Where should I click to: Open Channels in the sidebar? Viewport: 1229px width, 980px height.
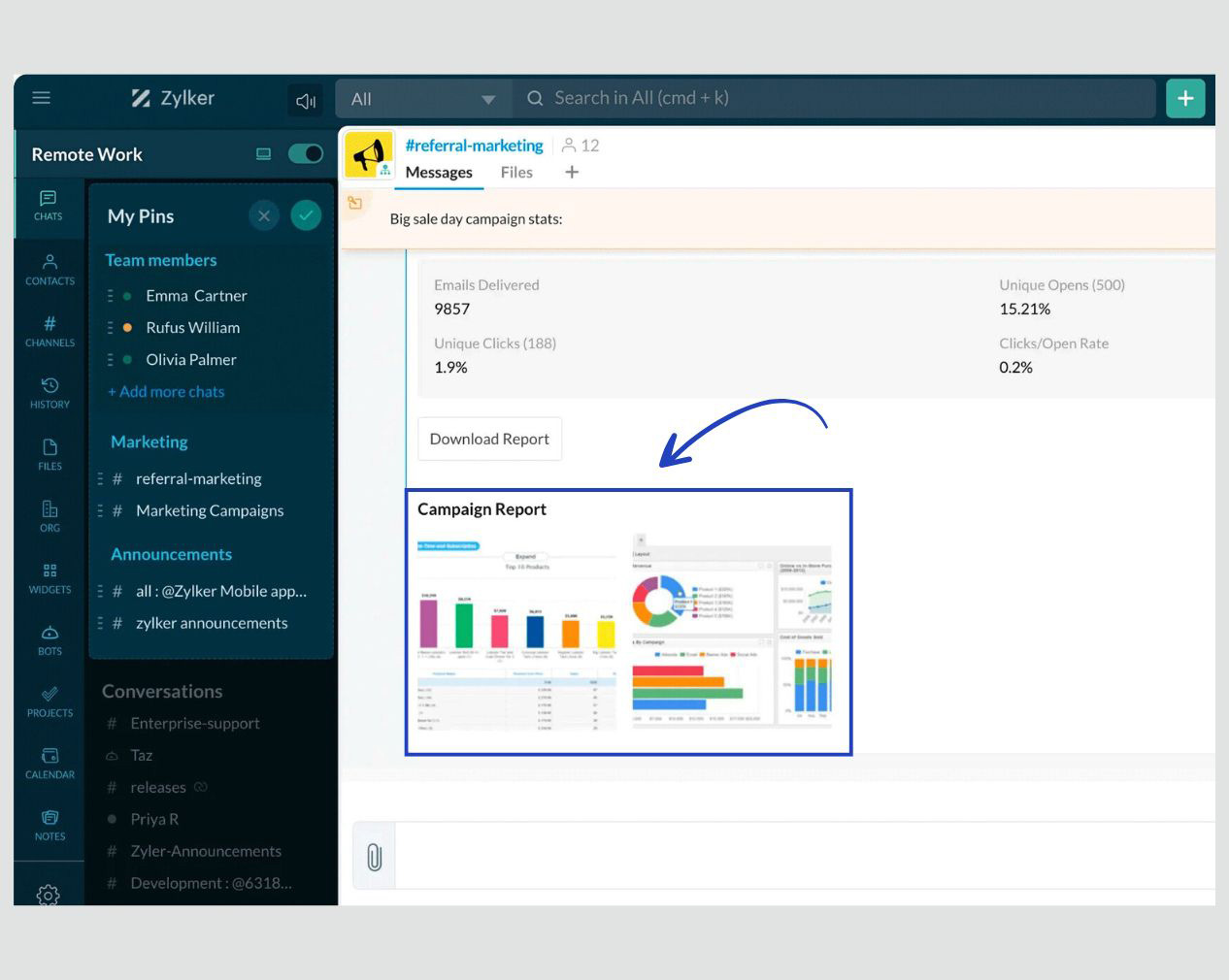(x=50, y=332)
